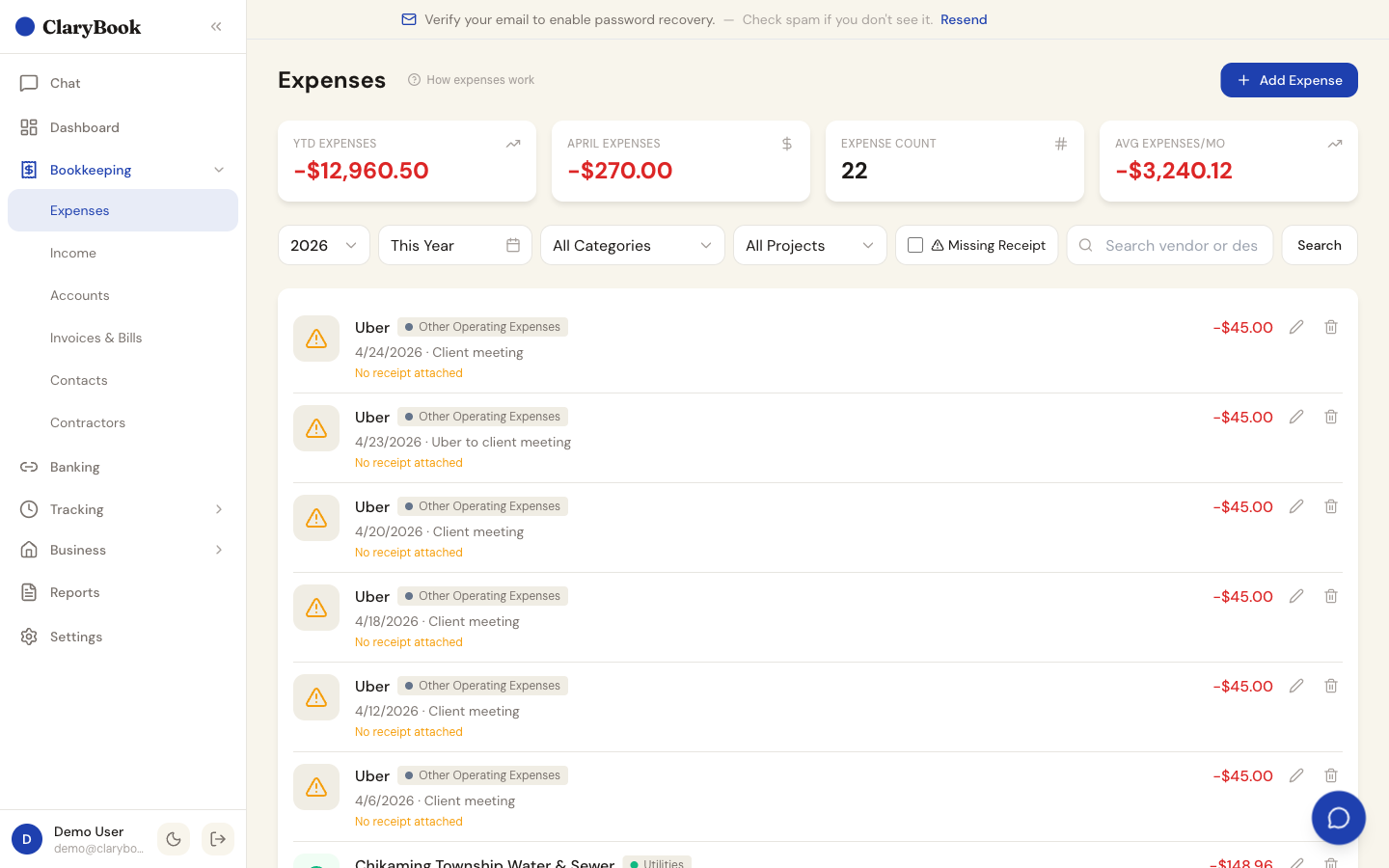The image size is (1389, 868).
Task: Enable the Missing Receipt filter checkbox
Action: (x=914, y=245)
